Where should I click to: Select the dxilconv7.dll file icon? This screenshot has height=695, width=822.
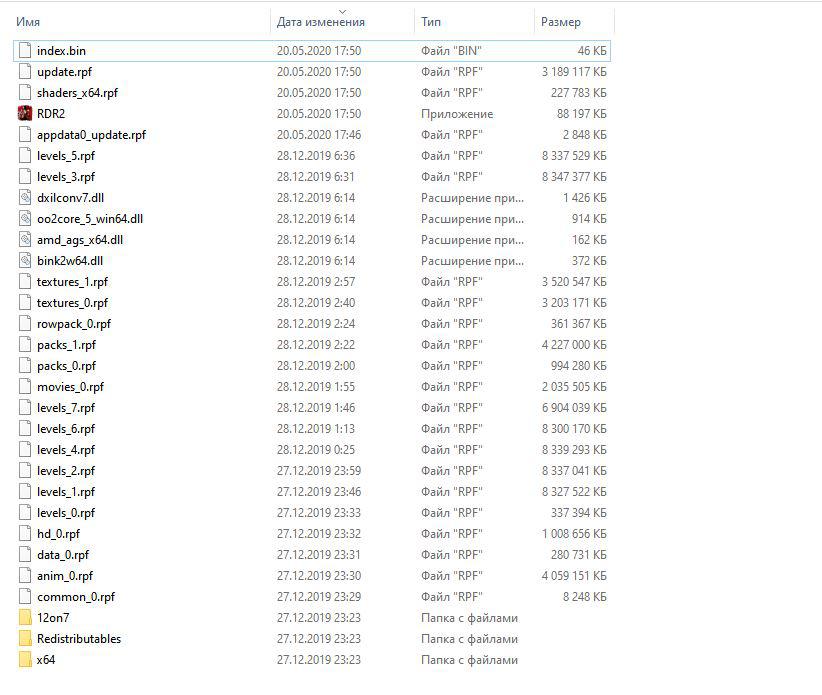coord(25,198)
